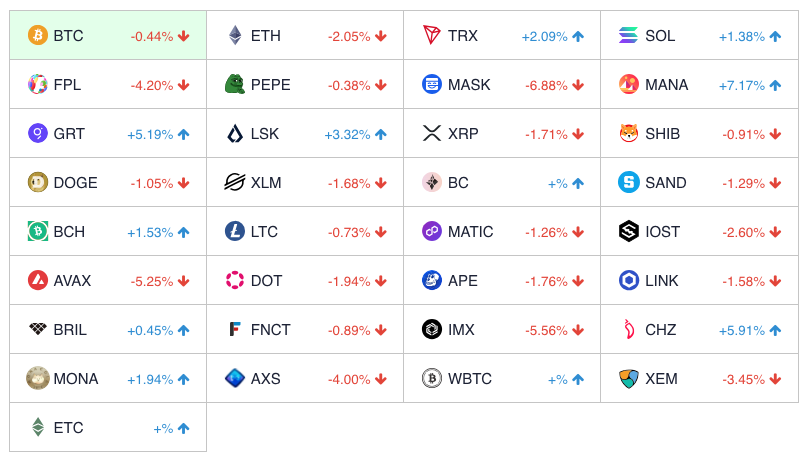This screenshot has height=461, width=810.
Task: Click the Litecoin LTC icon
Action: (235, 232)
